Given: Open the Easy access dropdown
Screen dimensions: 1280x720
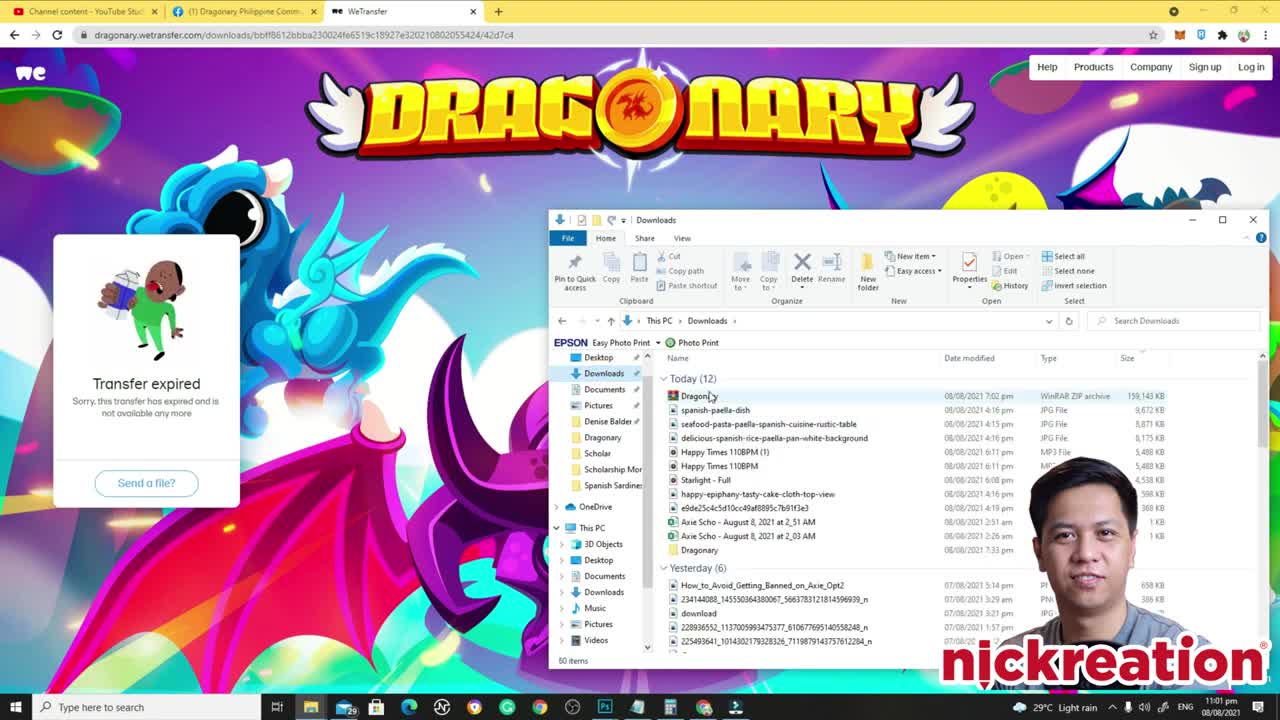Looking at the screenshot, I should click(x=914, y=271).
